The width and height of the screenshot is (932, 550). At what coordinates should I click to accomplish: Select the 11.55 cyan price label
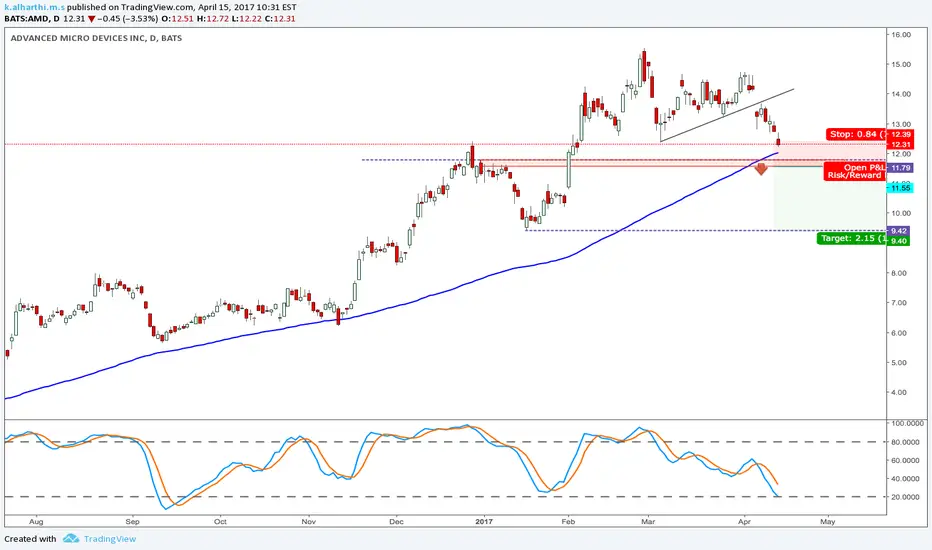(900, 188)
